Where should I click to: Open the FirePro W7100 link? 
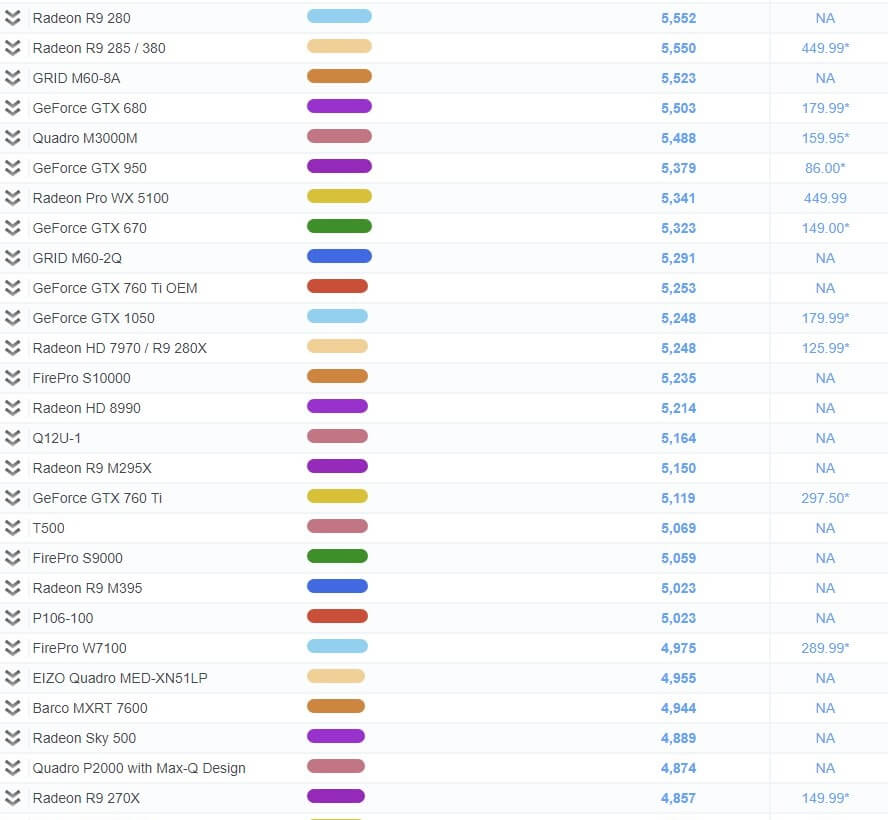pyautogui.click(x=79, y=648)
